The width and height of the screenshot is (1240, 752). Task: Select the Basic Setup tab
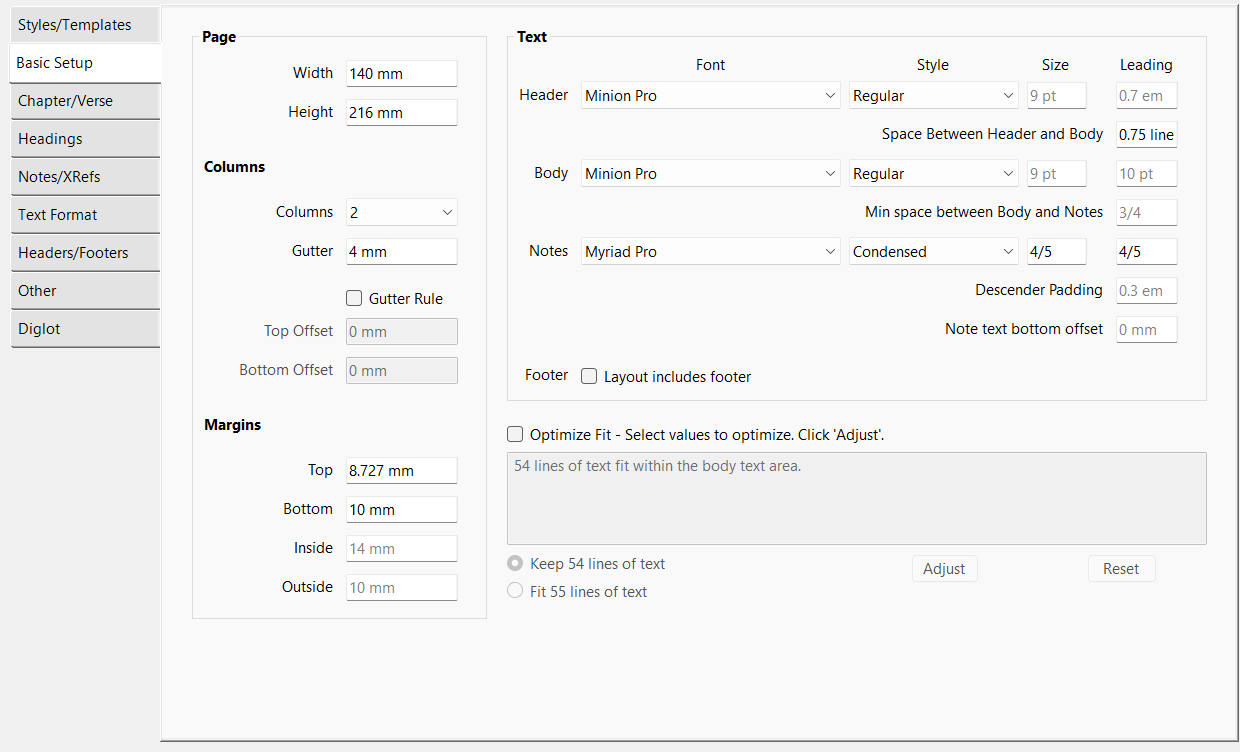[x=85, y=63]
